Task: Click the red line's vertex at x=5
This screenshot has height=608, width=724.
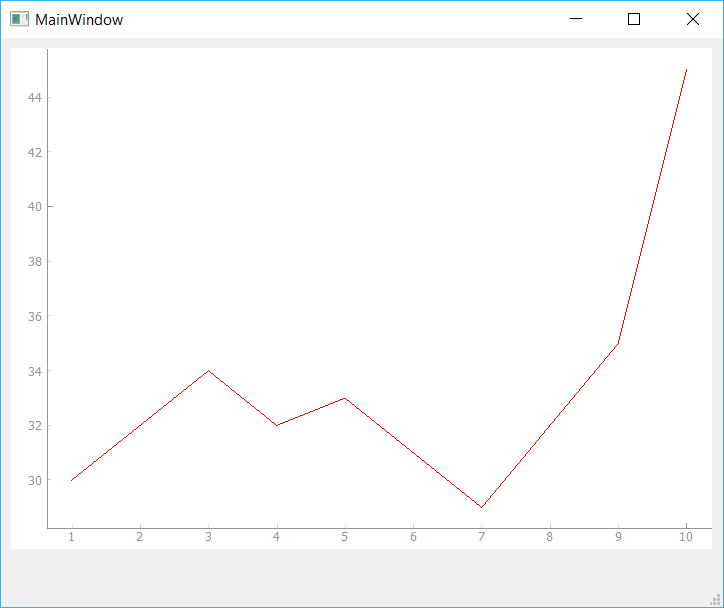Action: [x=345, y=398]
